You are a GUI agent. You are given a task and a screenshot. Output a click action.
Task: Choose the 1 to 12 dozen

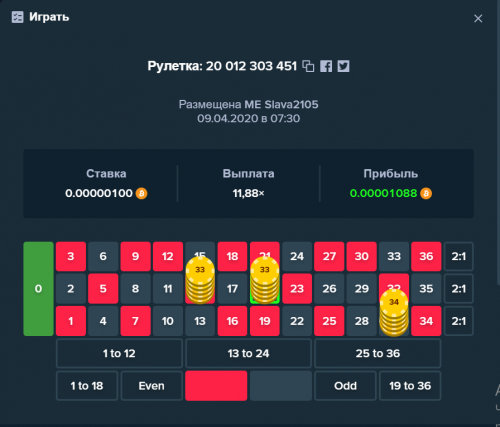pos(119,353)
